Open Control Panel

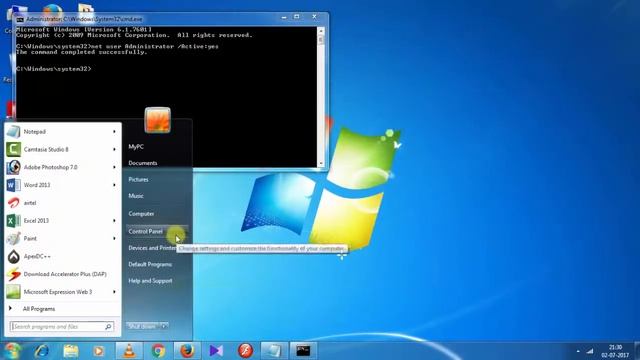[157, 231]
